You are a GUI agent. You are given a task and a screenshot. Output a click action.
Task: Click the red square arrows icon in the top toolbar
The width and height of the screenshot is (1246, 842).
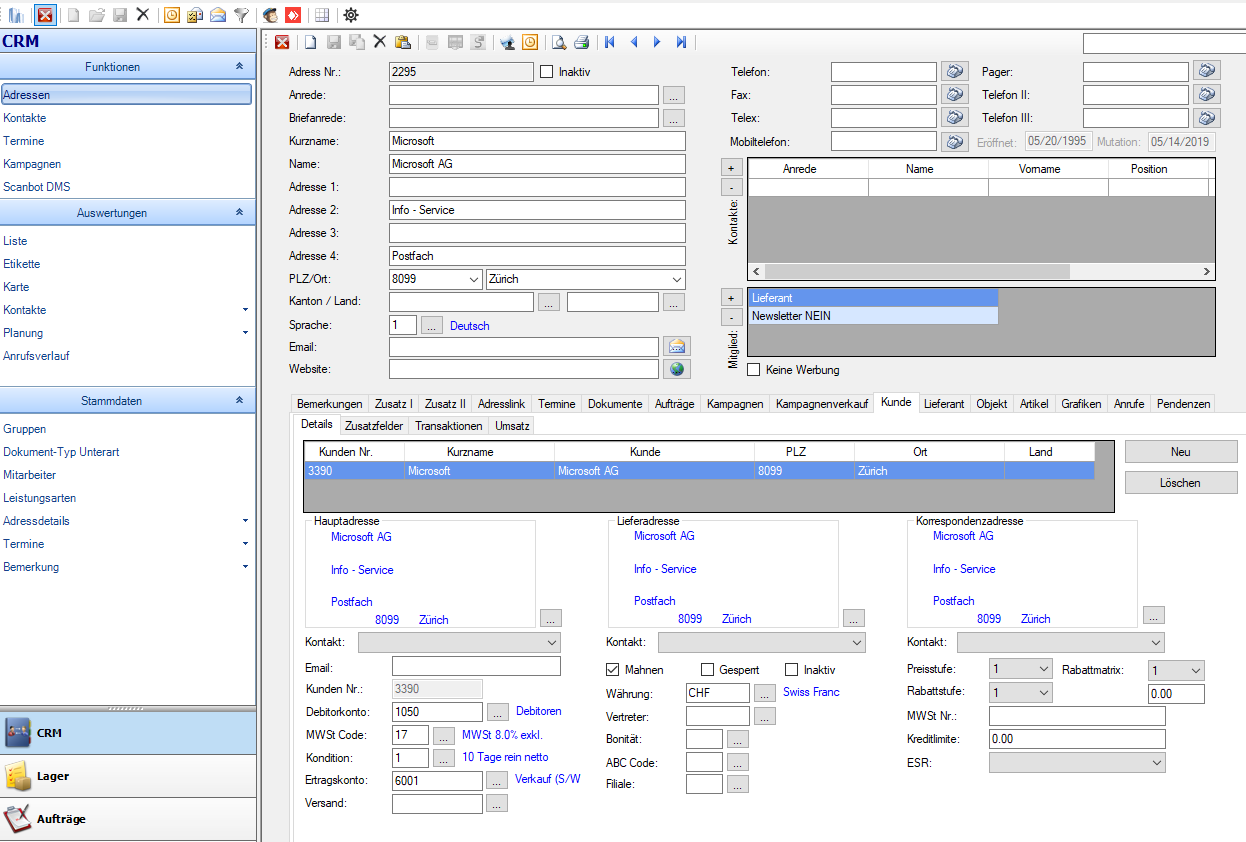(293, 15)
